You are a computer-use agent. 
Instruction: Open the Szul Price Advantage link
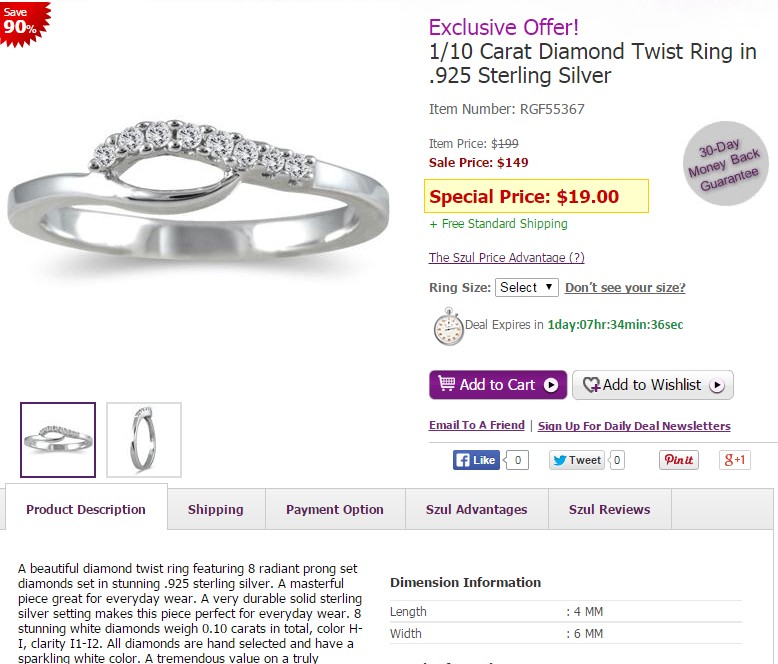tap(506, 258)
